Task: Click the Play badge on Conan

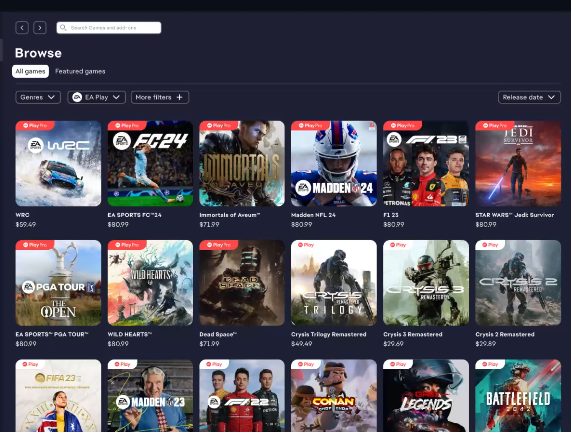Action: [306, 364]
